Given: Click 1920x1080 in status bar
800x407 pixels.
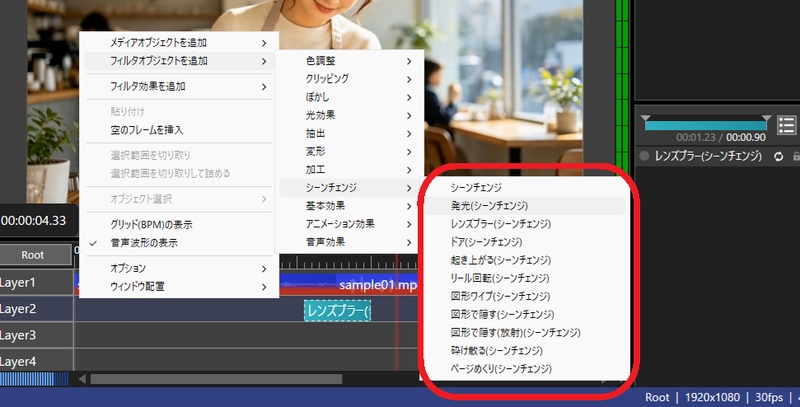Looking at the screenshot, I should point(712,398).
